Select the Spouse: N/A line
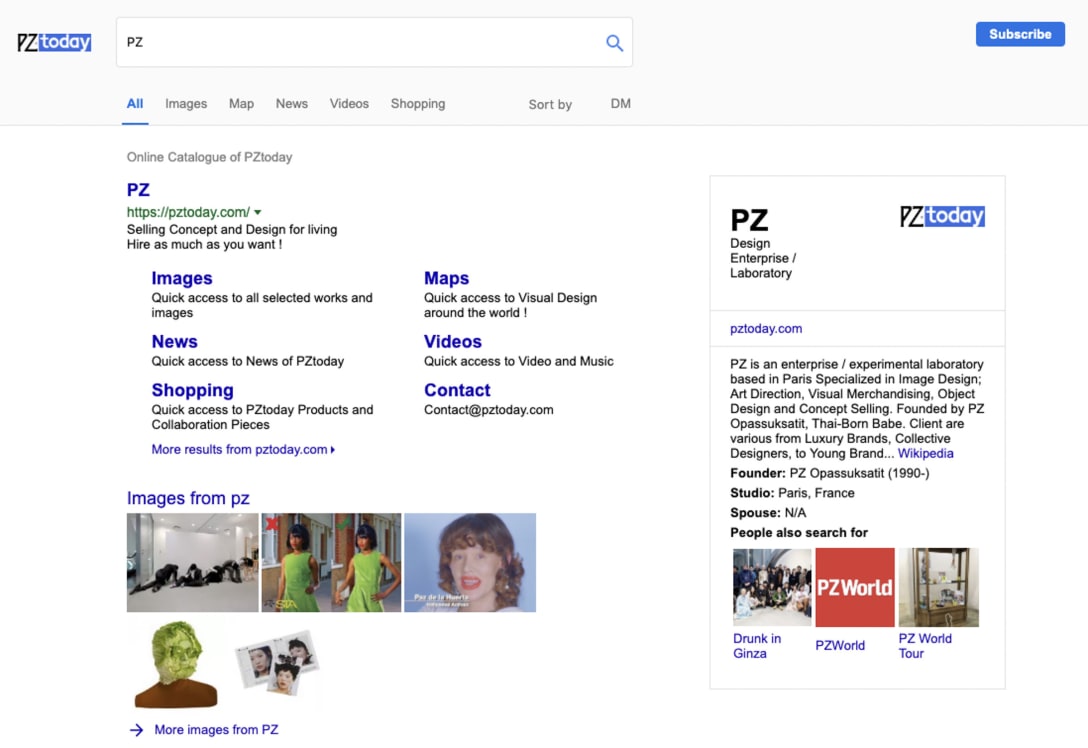The image size is (1088, 748). (767, 513)
